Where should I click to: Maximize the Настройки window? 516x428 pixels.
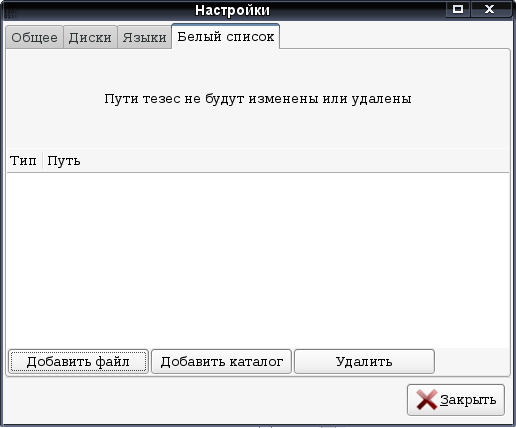(x=458, y=9)
